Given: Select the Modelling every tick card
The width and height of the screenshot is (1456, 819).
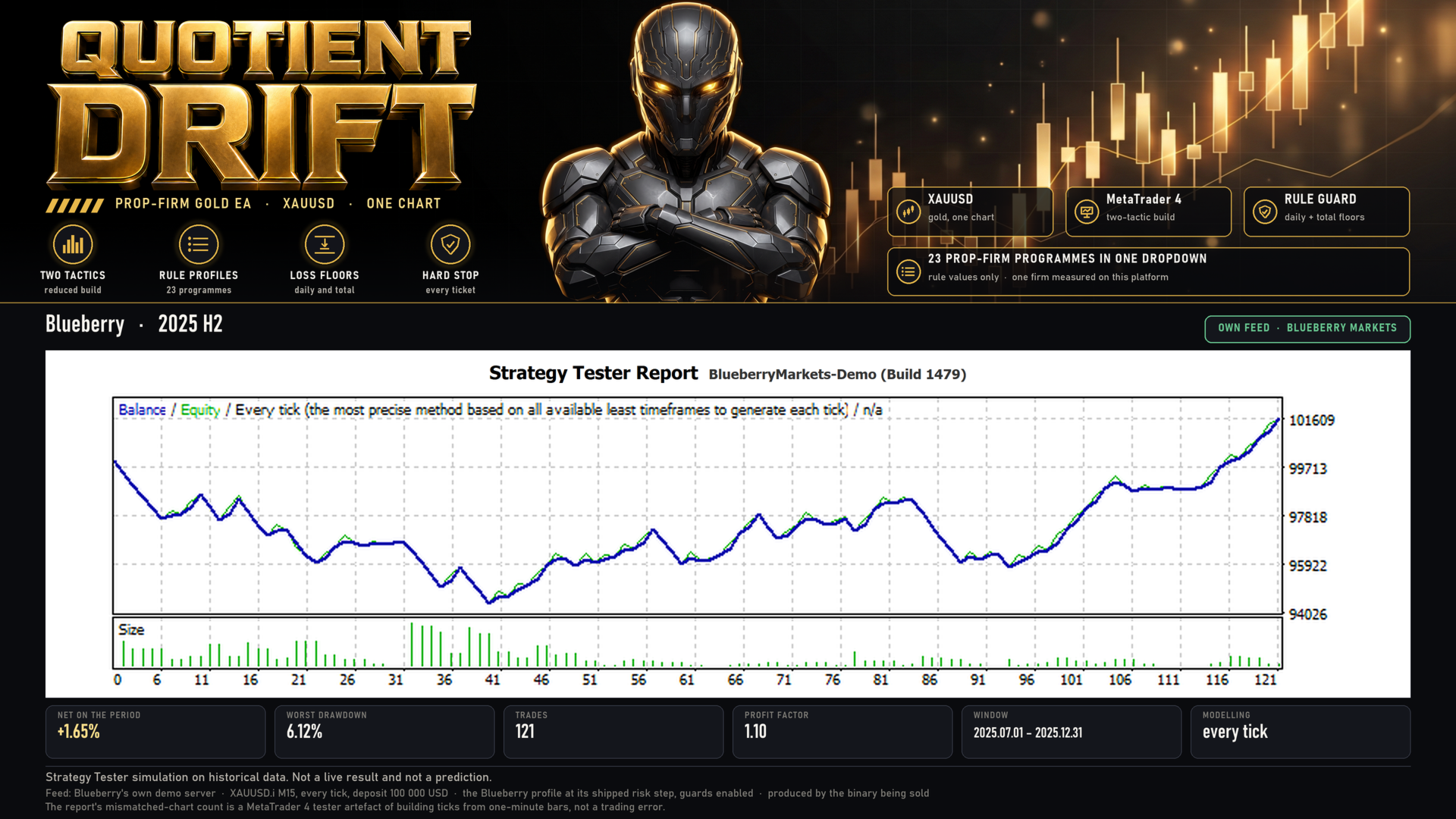Looking at the screenshot, I should pyautogui.click(x=1301, y=732).
